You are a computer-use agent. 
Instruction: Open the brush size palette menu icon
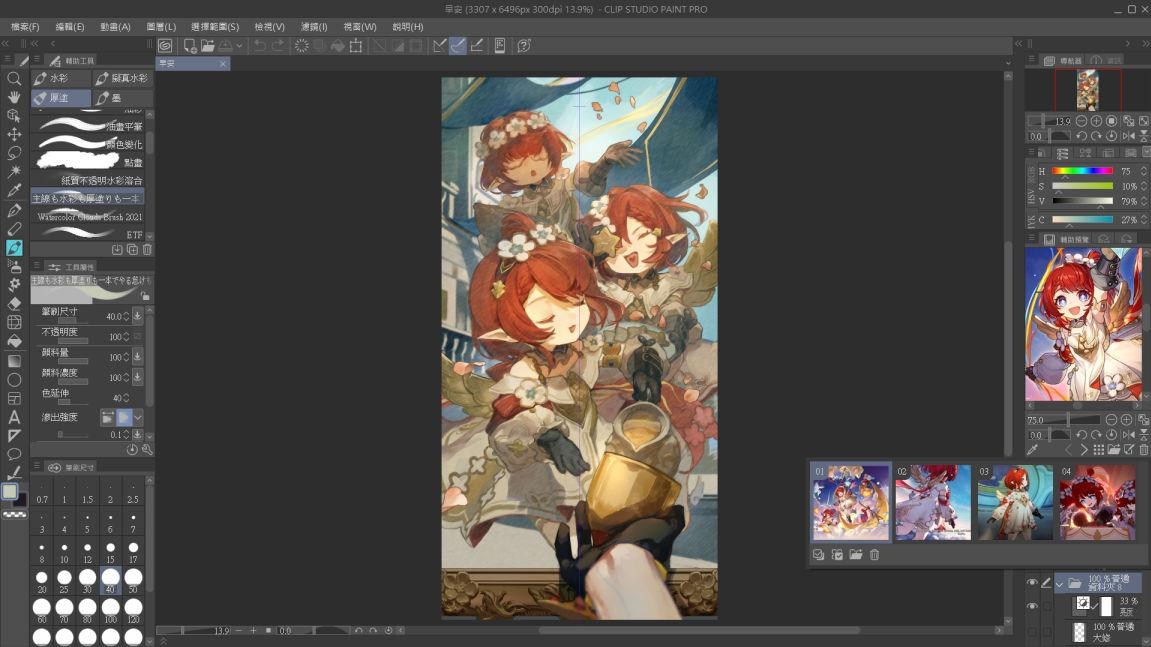(36, 467)
